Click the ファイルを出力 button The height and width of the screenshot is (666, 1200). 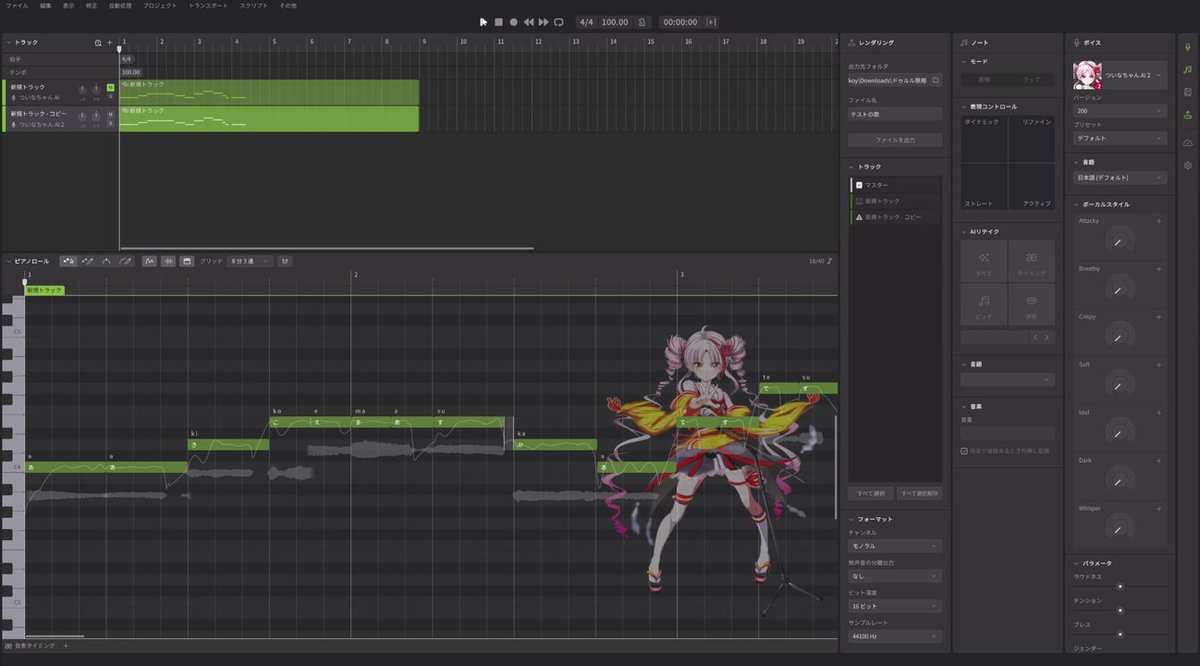point(895,140)
